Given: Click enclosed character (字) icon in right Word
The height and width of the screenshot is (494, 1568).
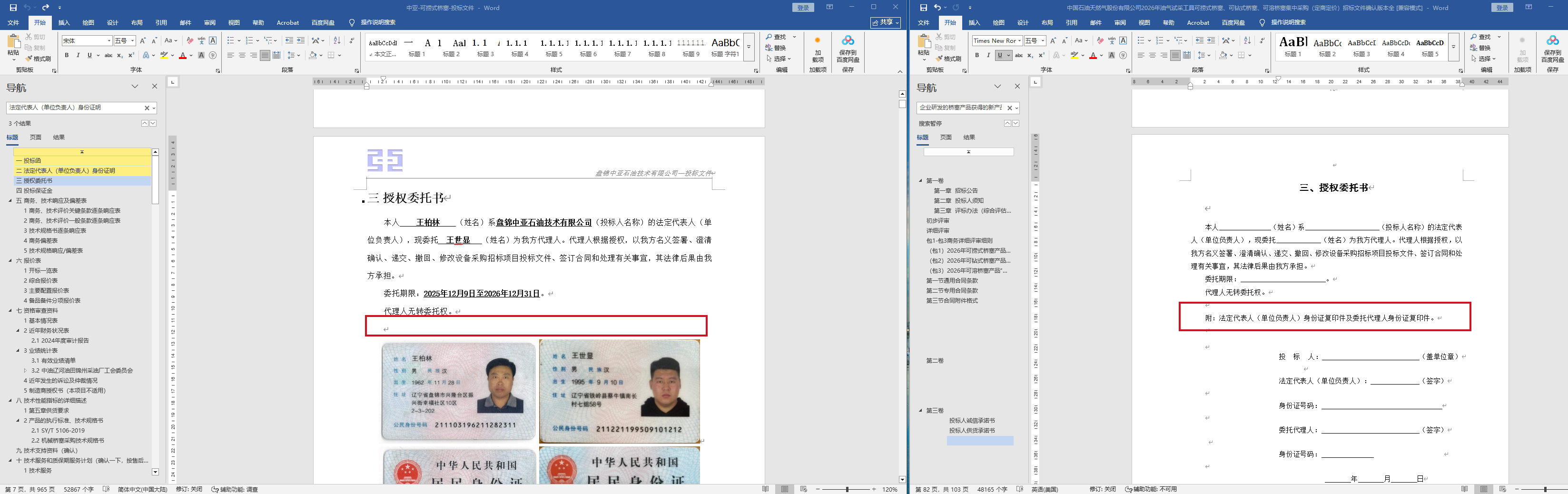Looking at the screenshot, I should click(x=1123, y=55).
